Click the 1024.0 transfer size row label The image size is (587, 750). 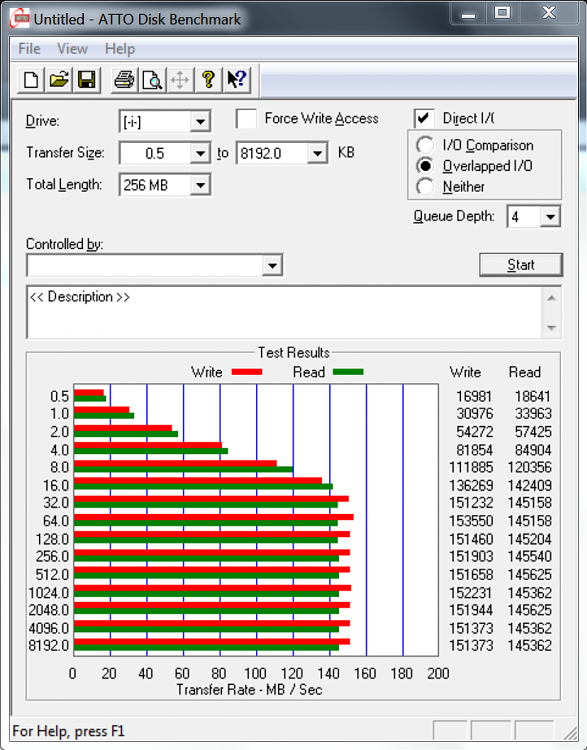click(x=49, y=593)
